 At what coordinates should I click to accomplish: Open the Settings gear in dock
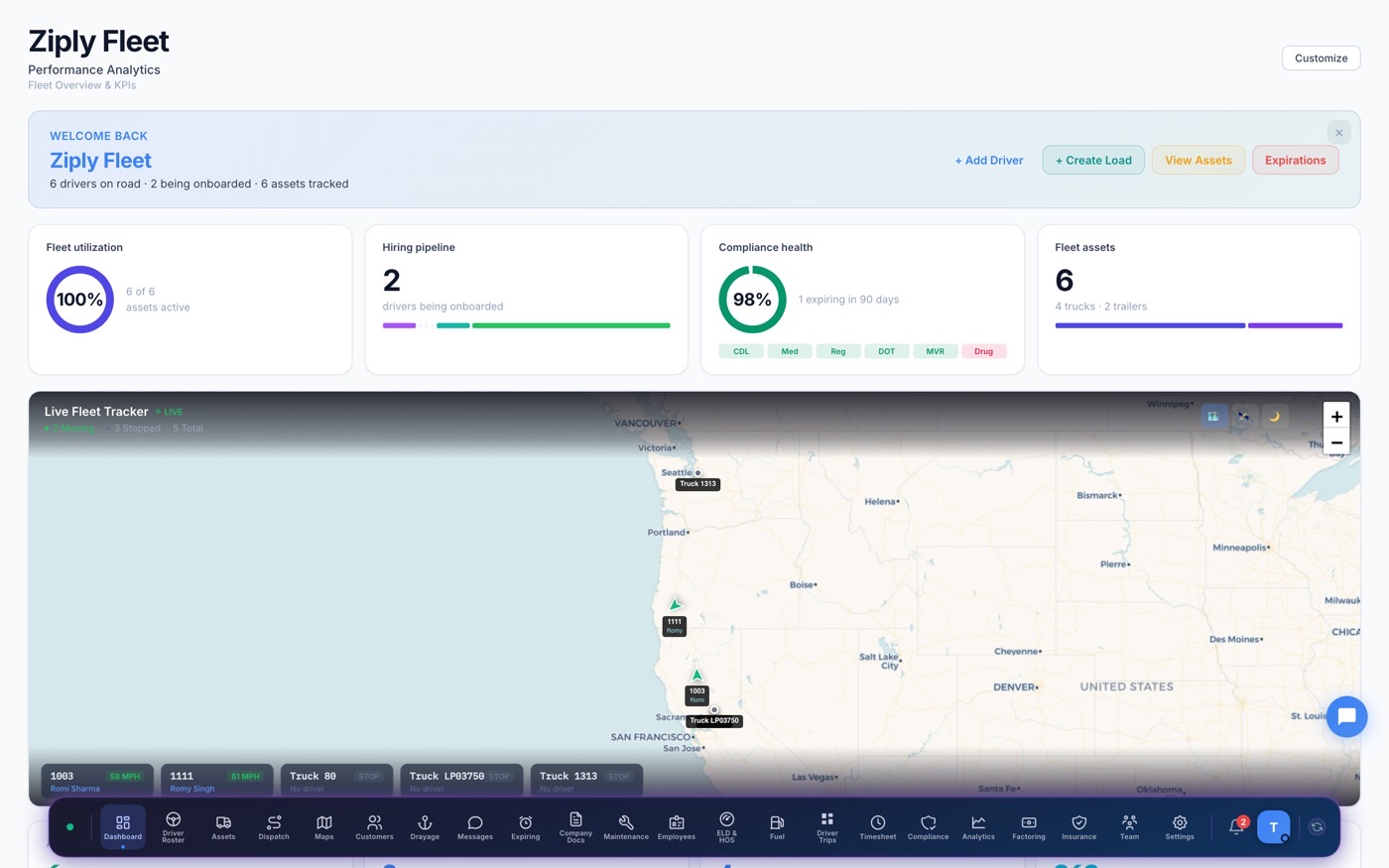1180,827
